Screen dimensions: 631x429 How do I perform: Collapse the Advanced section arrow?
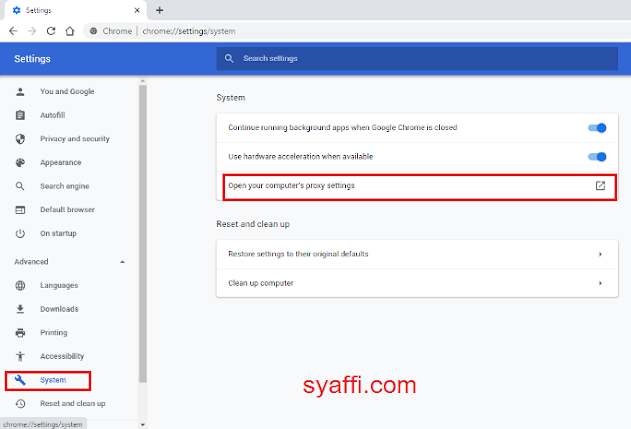tap(122, 262)
